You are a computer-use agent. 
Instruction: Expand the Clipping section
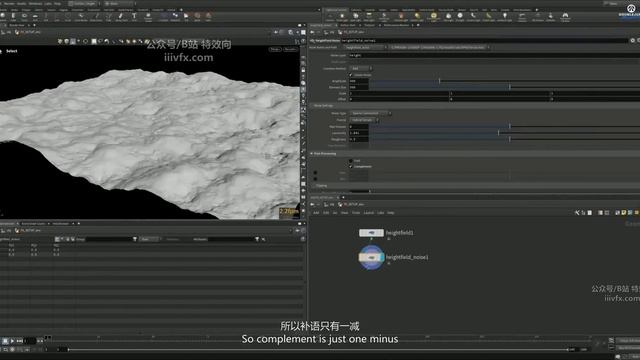313,186
